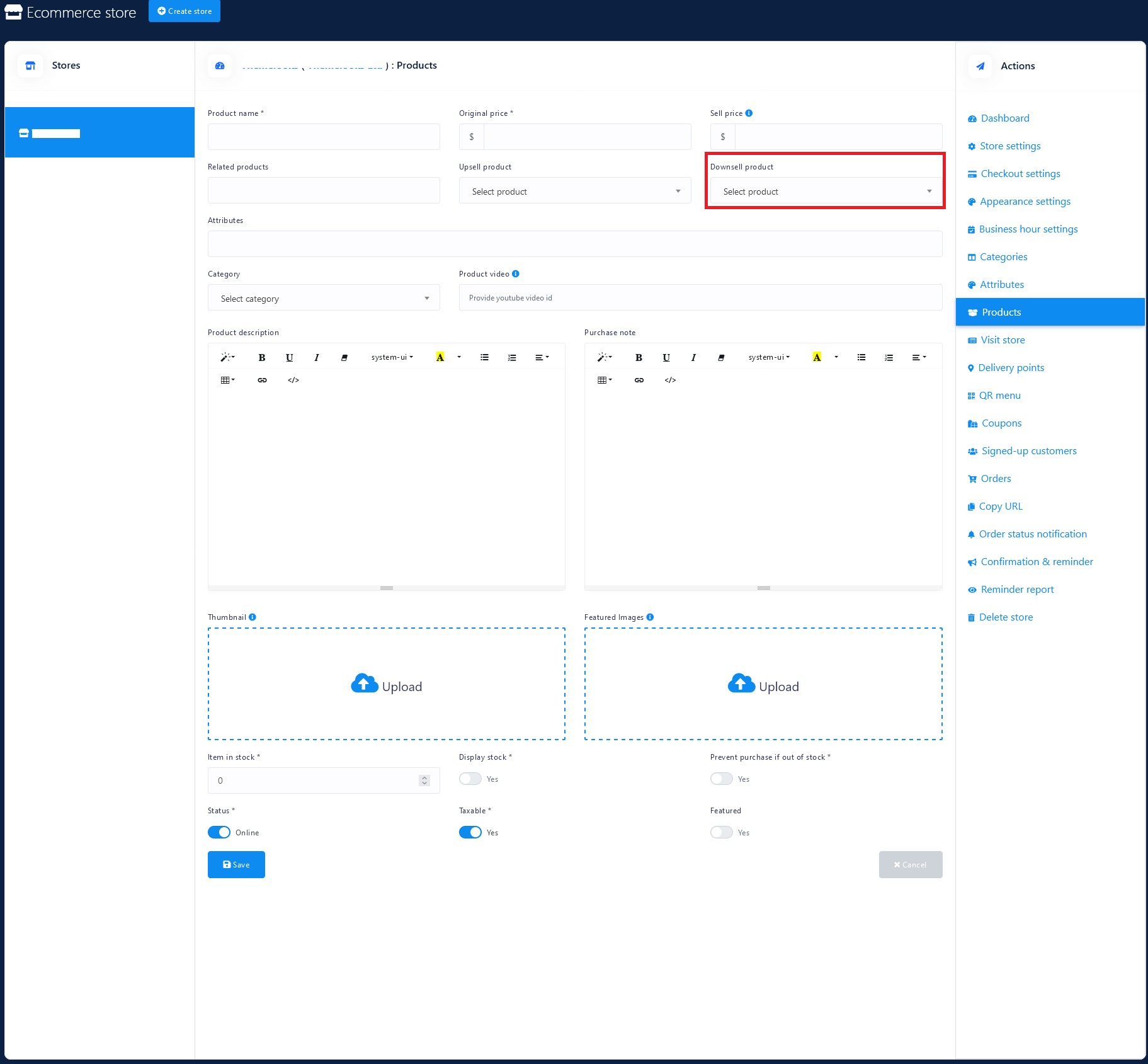The image size is (1148, 1064).
Task: Open the Upsell product dropdown
Action: click(575, 192)
